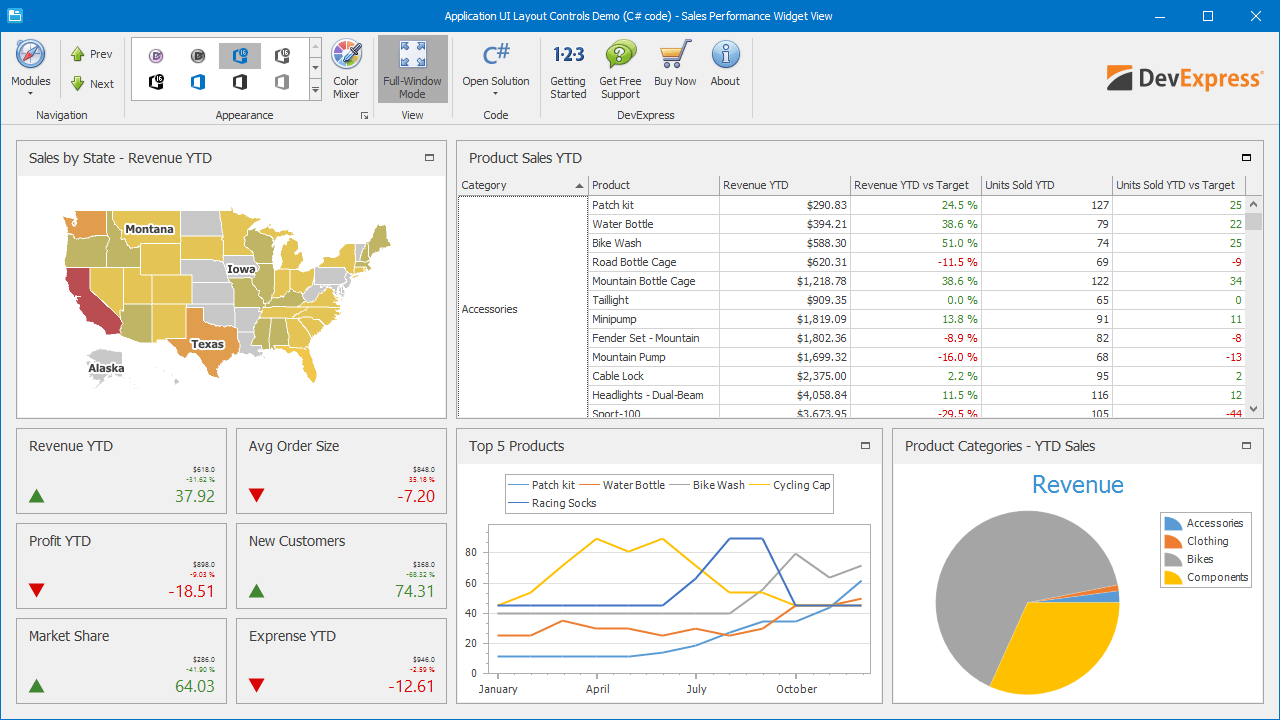Click the Revenue YTD column header
The height and width of the screenshot is (720, 1280).
pyautogui.click(x=784, y=185)
